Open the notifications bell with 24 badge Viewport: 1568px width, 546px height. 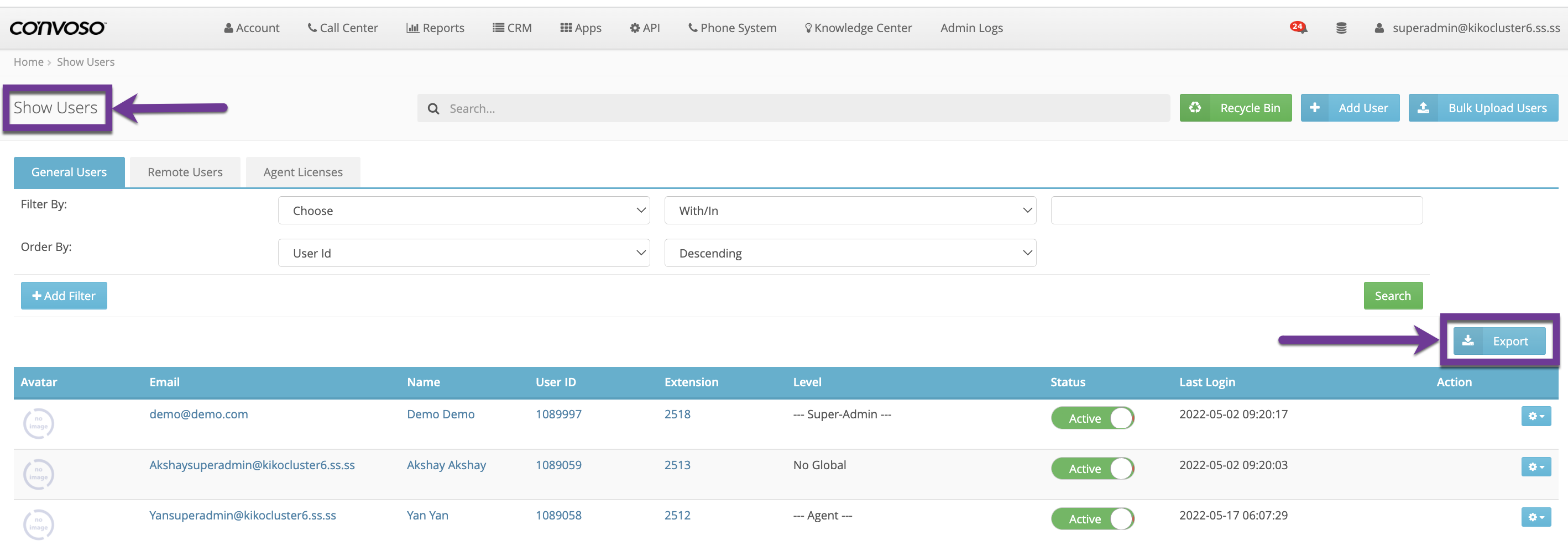[x=1298, y=28]
